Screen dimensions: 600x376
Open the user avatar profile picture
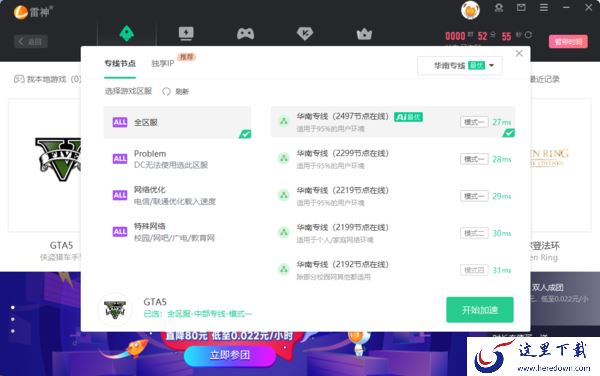[470, 10]
